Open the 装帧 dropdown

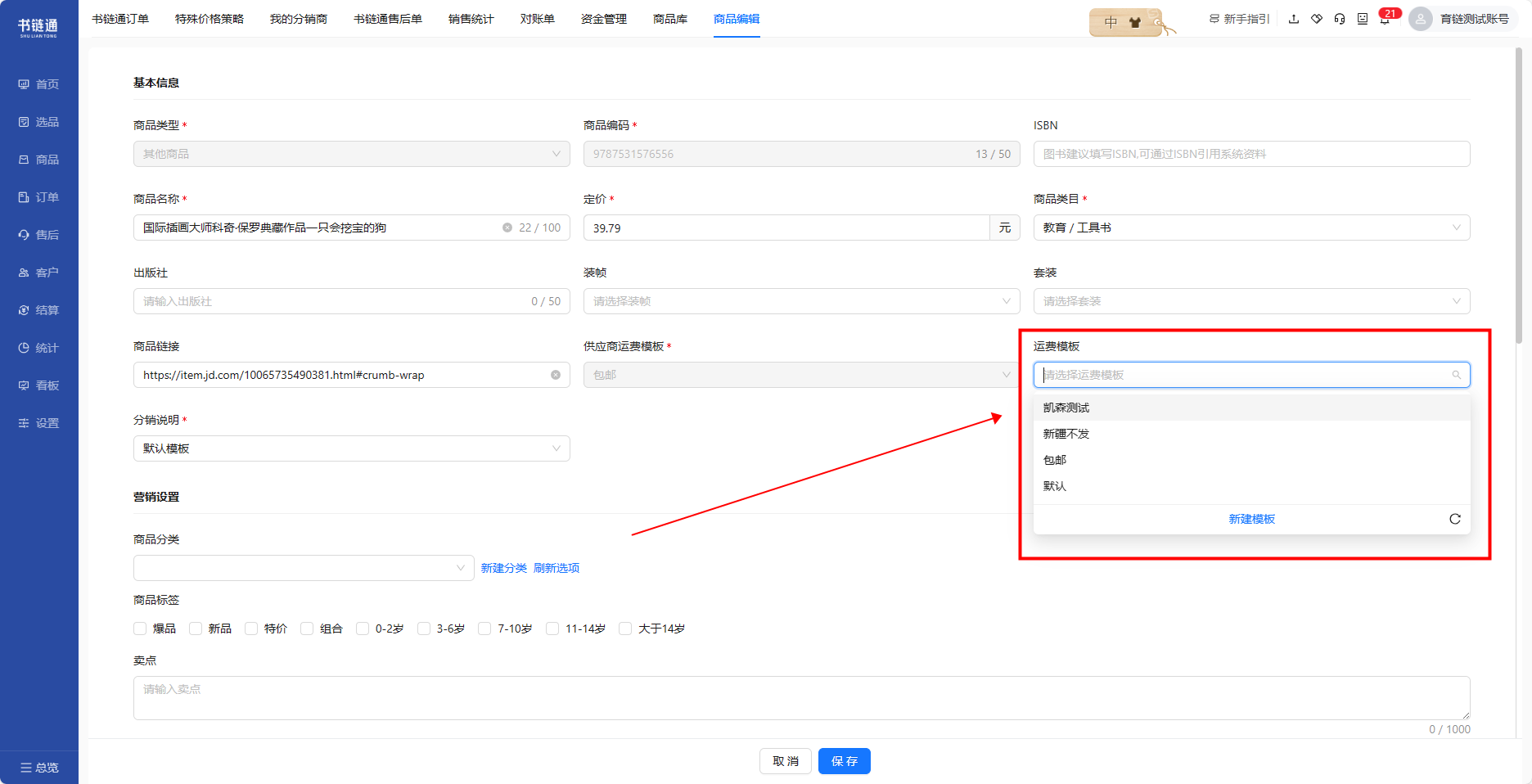(802, 301)
